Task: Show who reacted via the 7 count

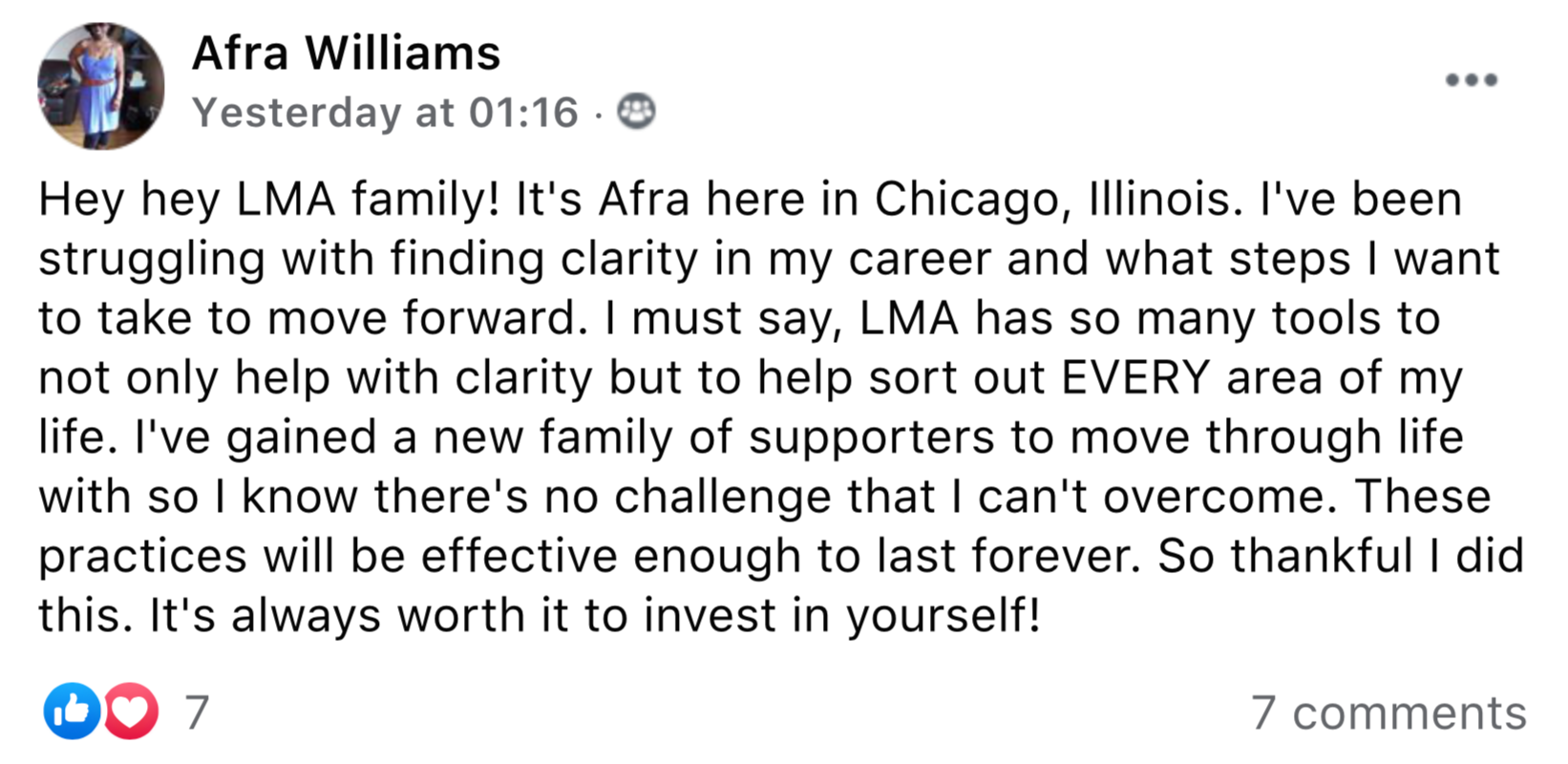Action: pos(197,712)
